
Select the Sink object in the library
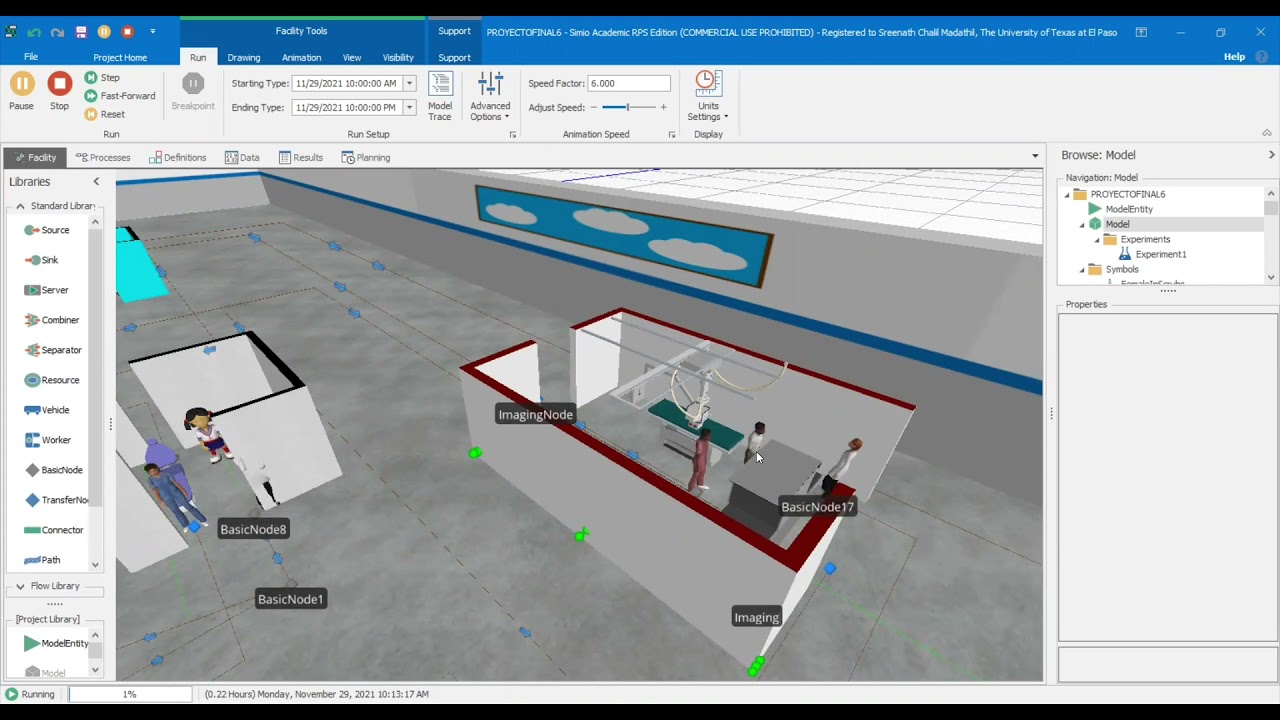click(x=41, y=260)
